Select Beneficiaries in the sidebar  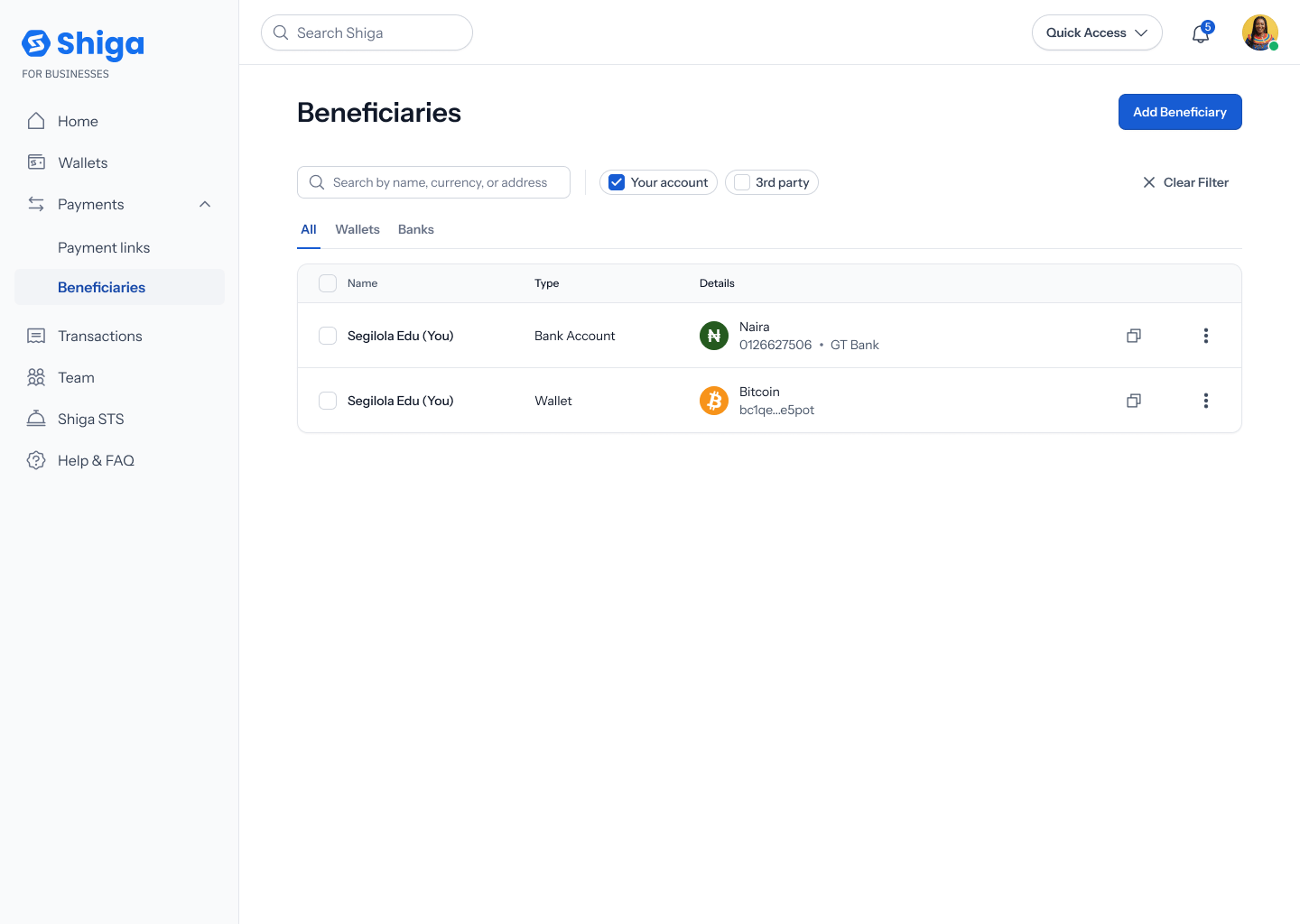(119, 287)
